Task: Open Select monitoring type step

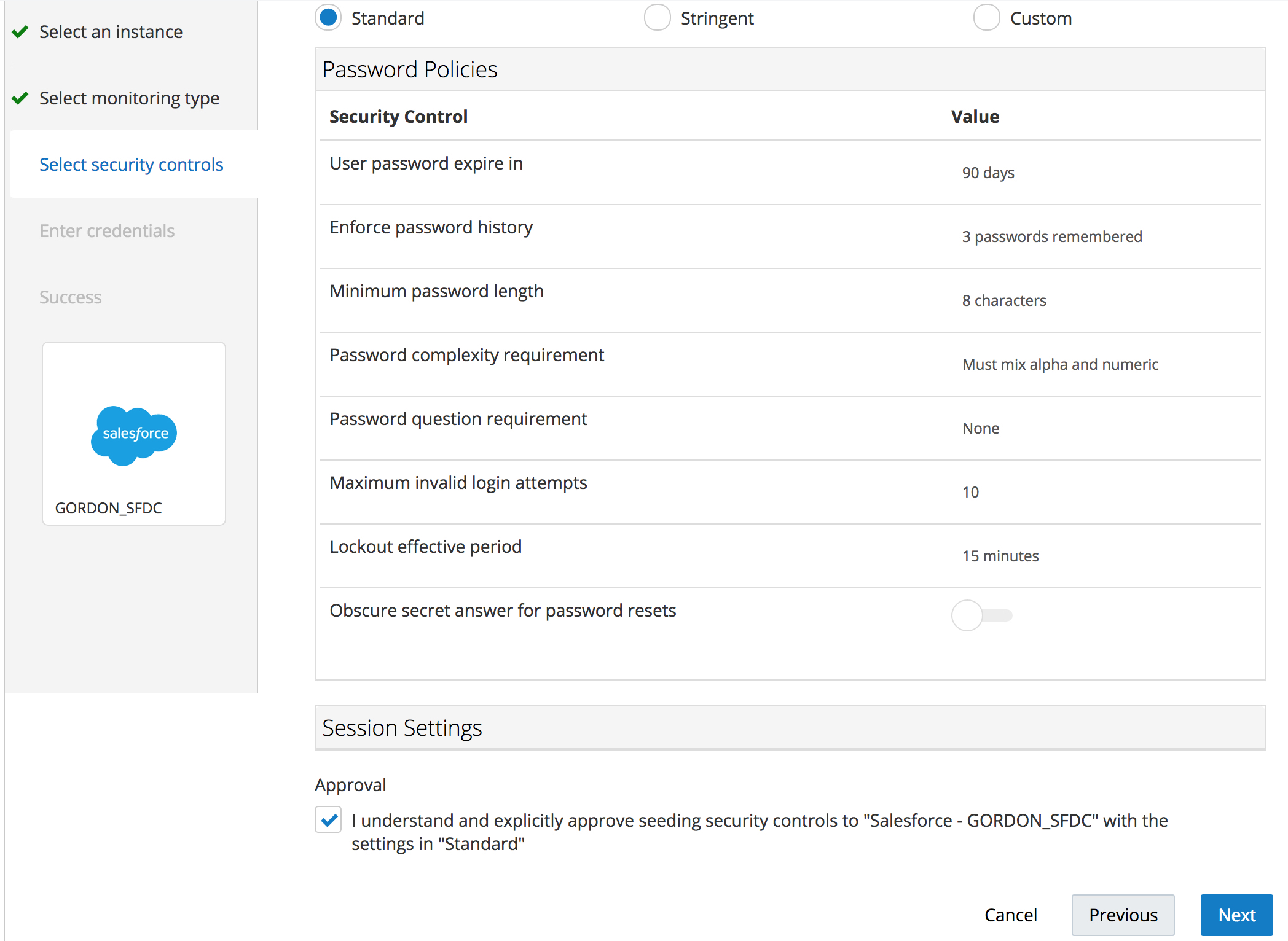Action: 129,98
